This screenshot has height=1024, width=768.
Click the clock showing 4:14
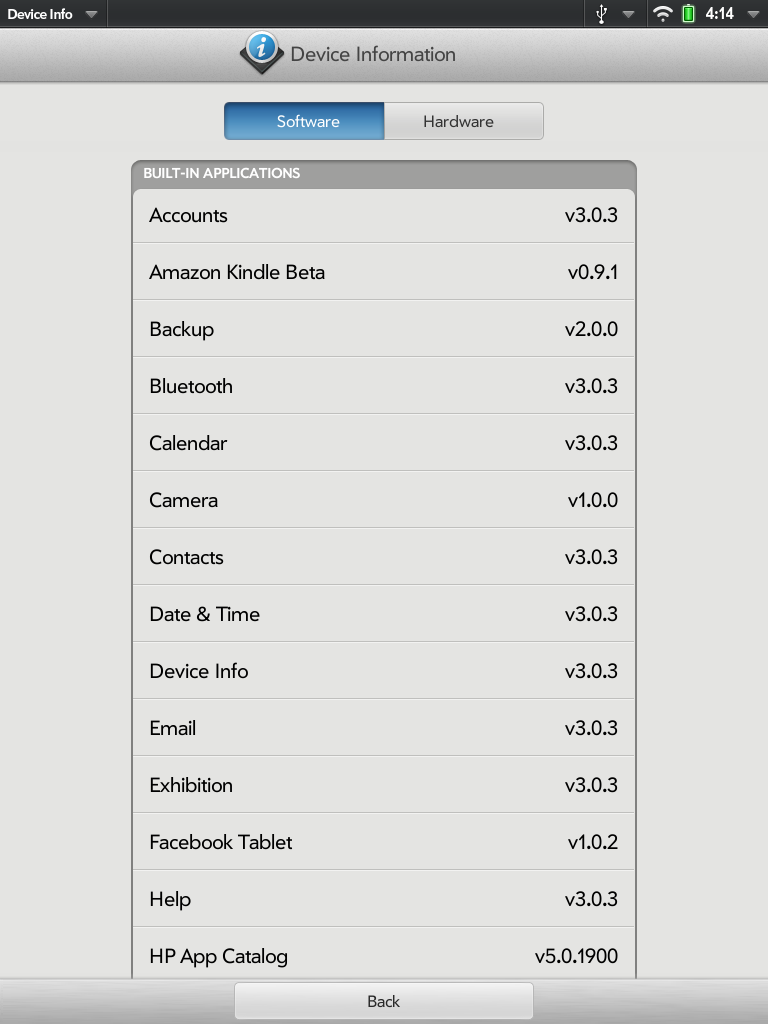pos(719,14)
